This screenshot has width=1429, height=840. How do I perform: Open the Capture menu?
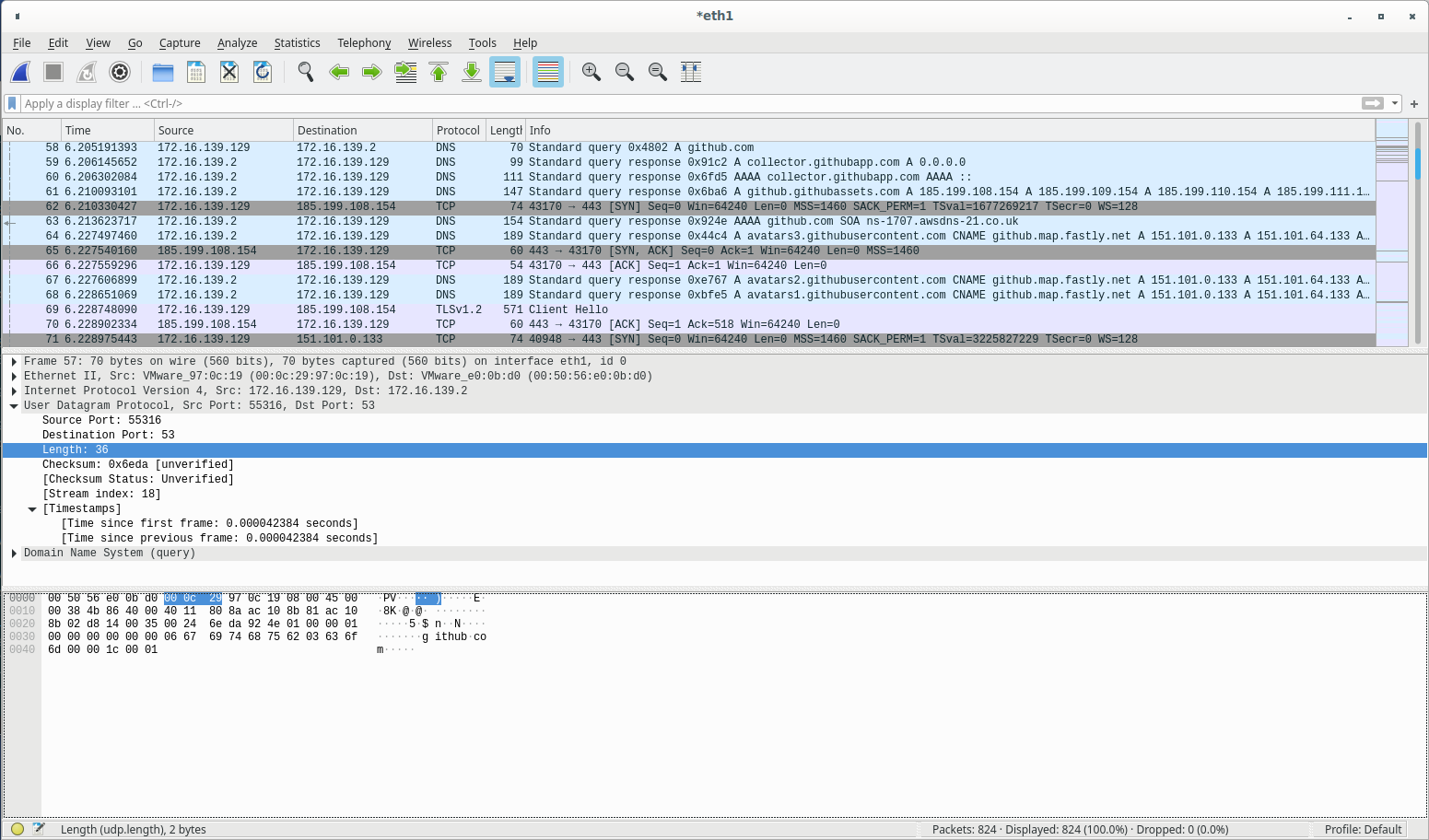(180, 42)
